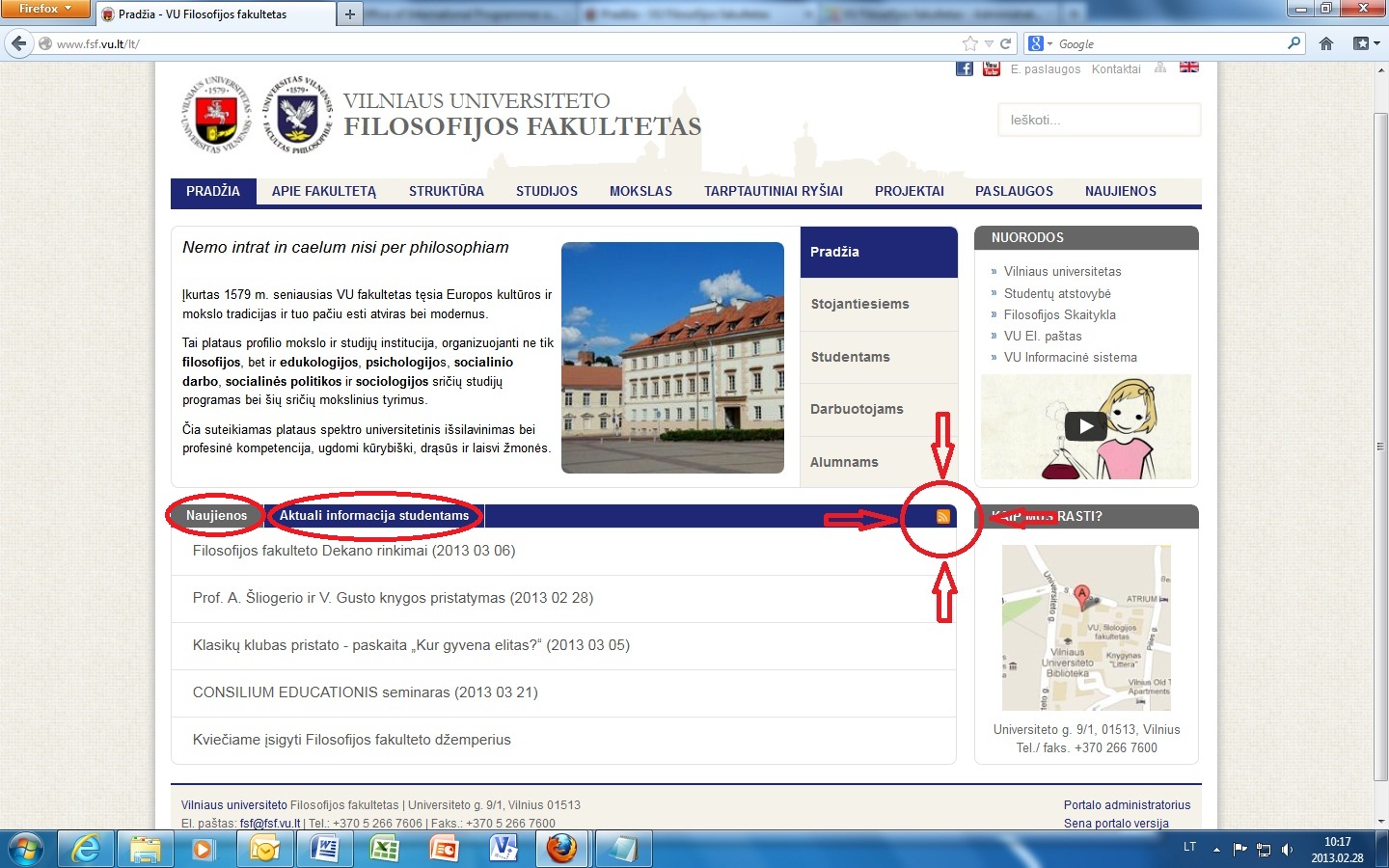Open the VU Informacinė sistema link
Screen dimensions: 1389x868
coord(1070,357)
